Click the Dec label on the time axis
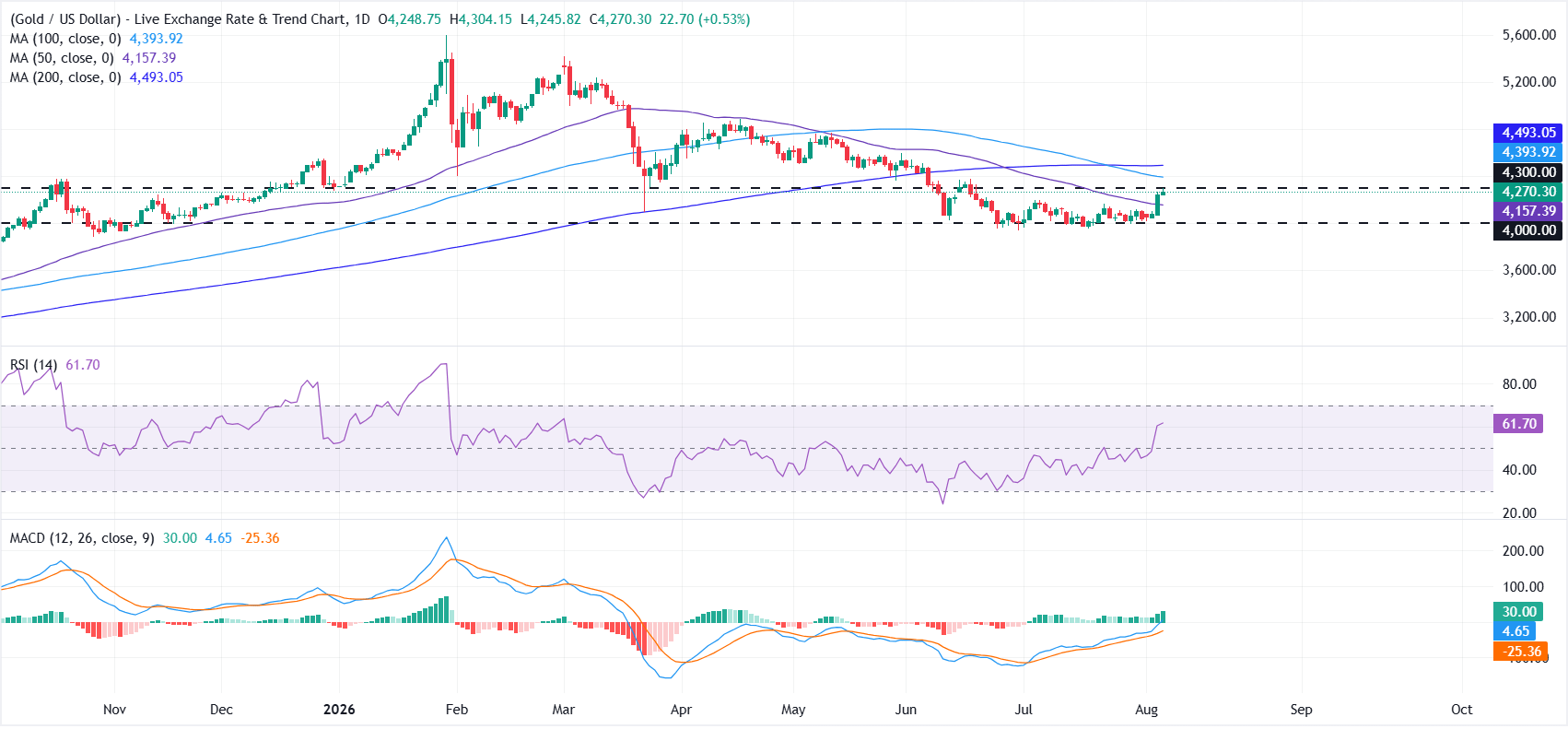 click(x=221, y=710)
